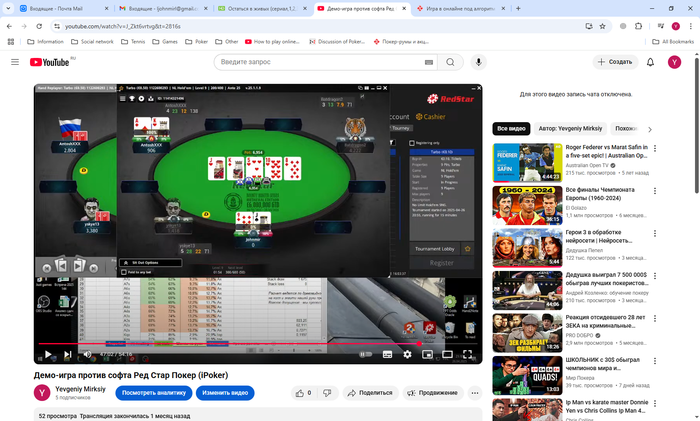
Task: Click Посмотреть аналитику button
Action: pyautogui.click(x=154, y=393)
